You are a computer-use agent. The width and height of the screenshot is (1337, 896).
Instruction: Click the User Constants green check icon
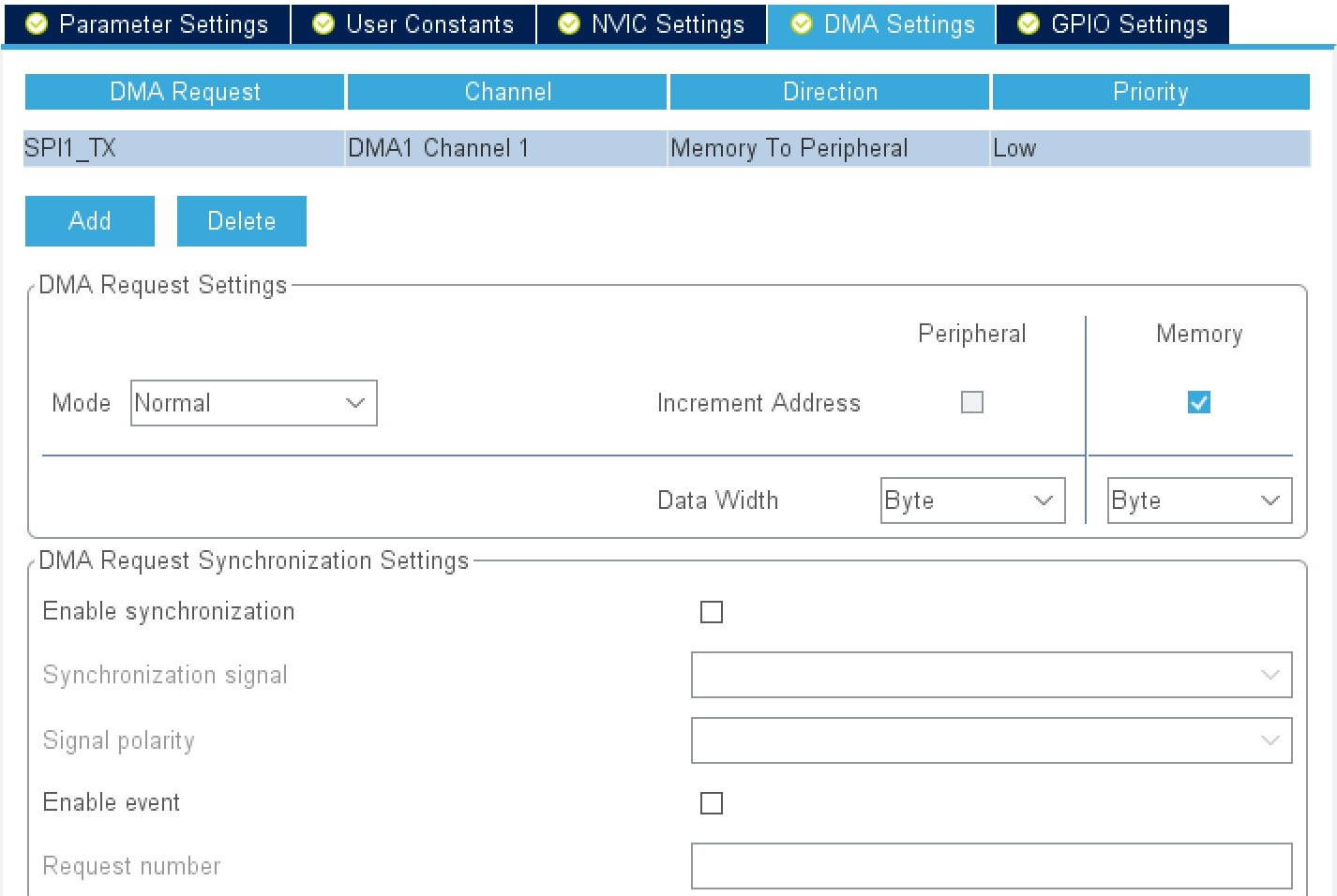[323, 24]
